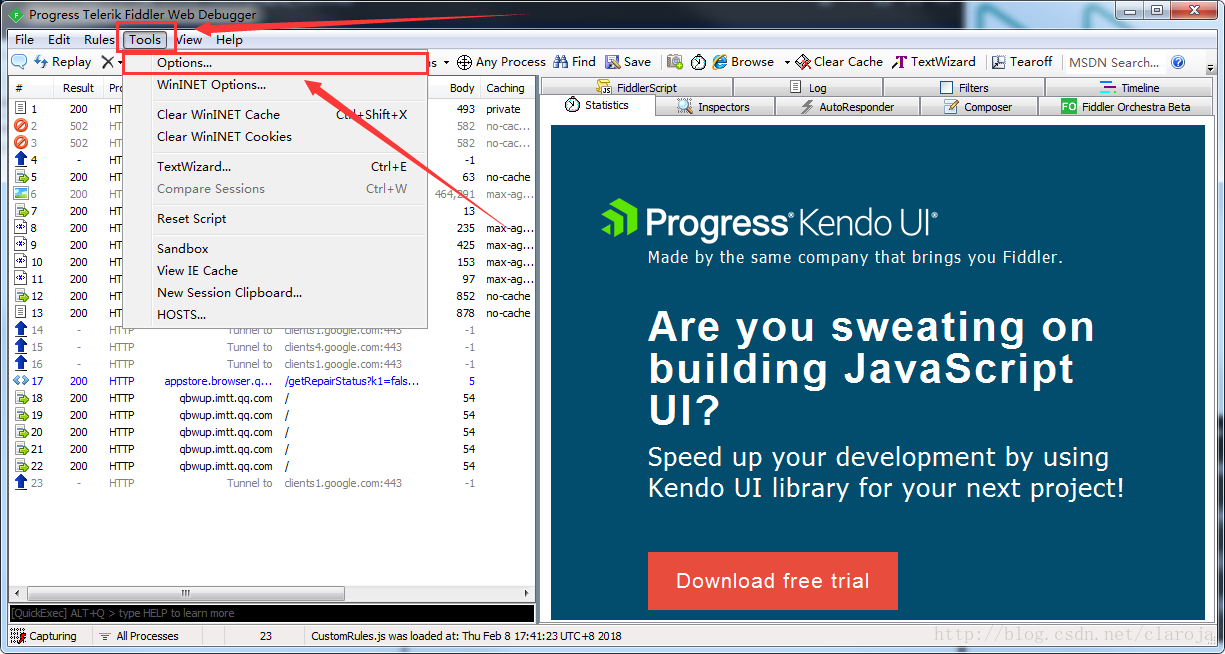
Task: Open the File menu
Action: 24,40
